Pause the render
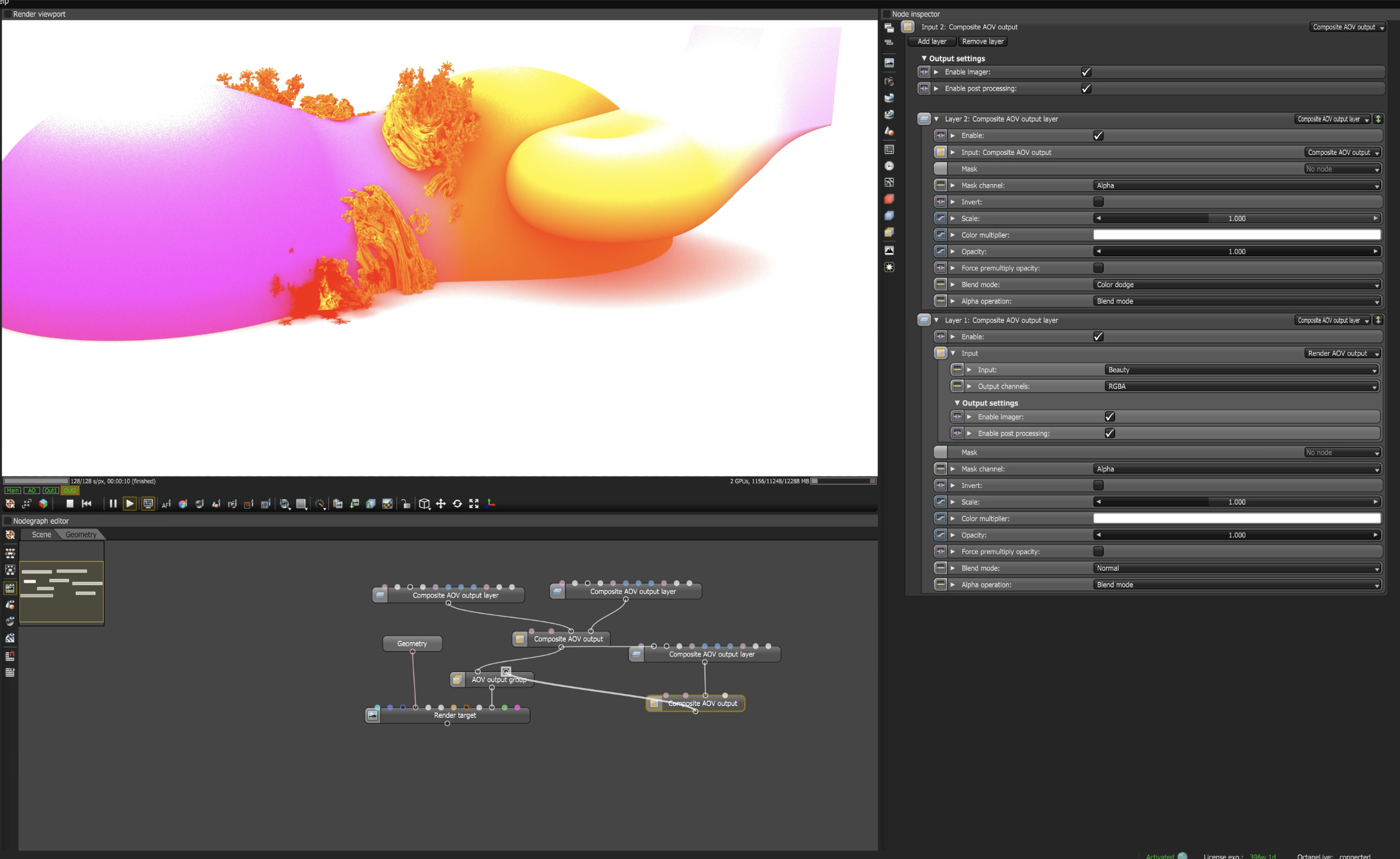The width and height of the screenshot is (1400, 859). [x=113, y=504]
